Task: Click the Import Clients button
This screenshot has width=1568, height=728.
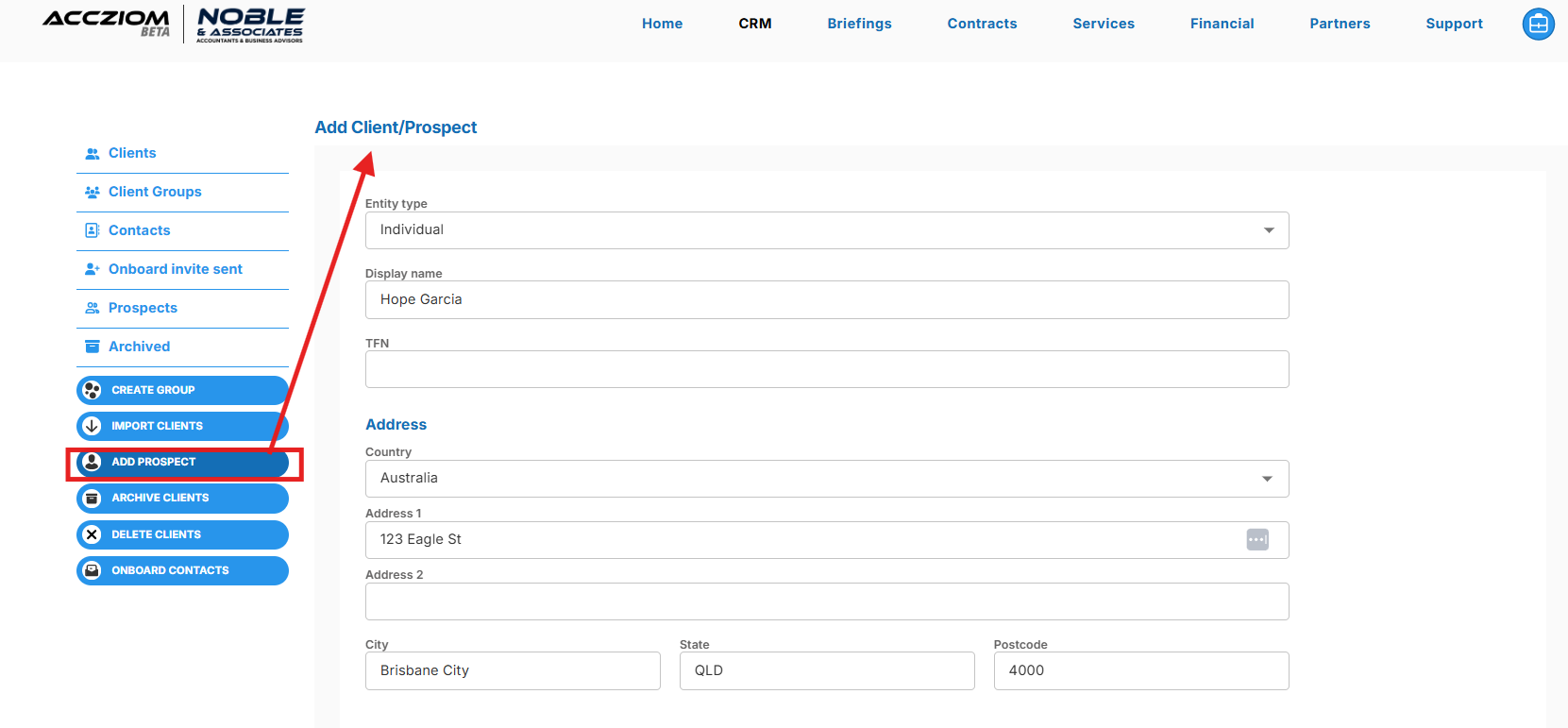Action: (x=182, y=426)
